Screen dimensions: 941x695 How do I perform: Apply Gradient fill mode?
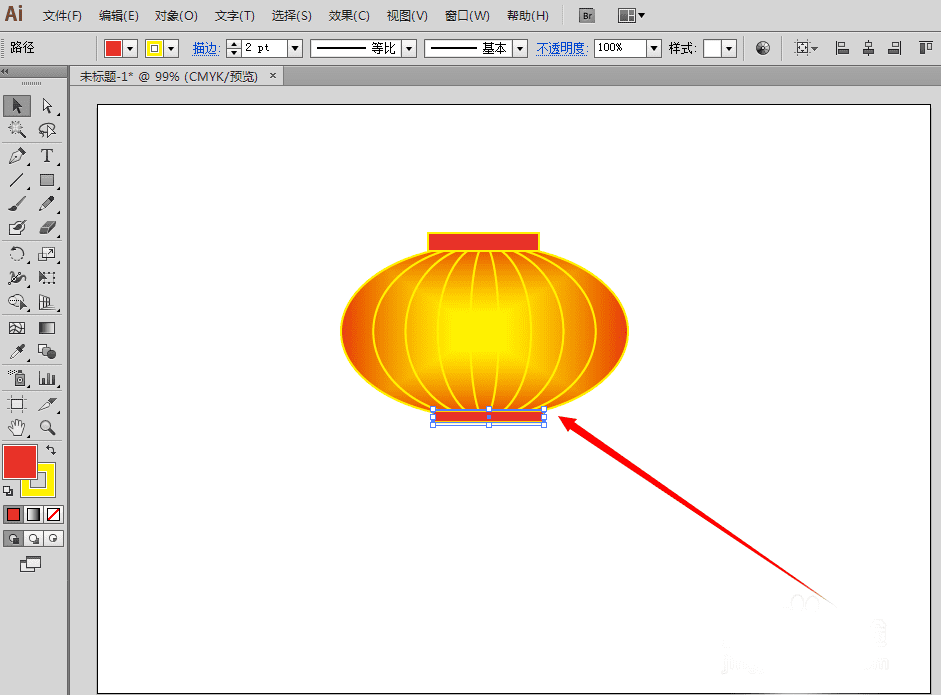(x=34, y=514)
